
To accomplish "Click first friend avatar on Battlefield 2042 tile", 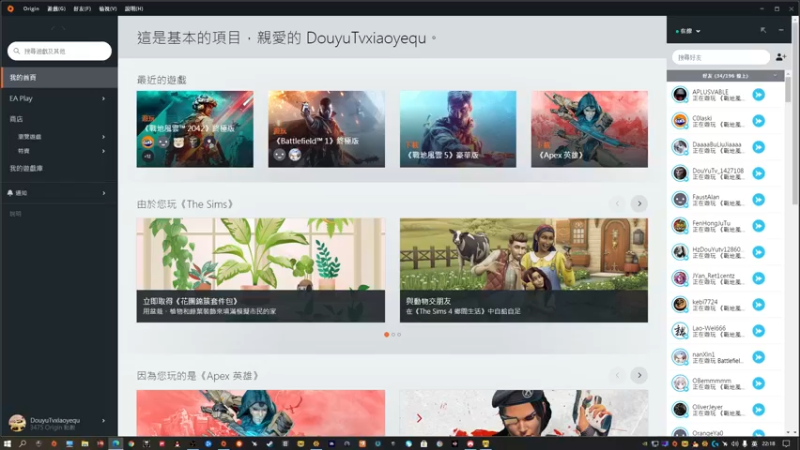I will click(x=148, y=142).
